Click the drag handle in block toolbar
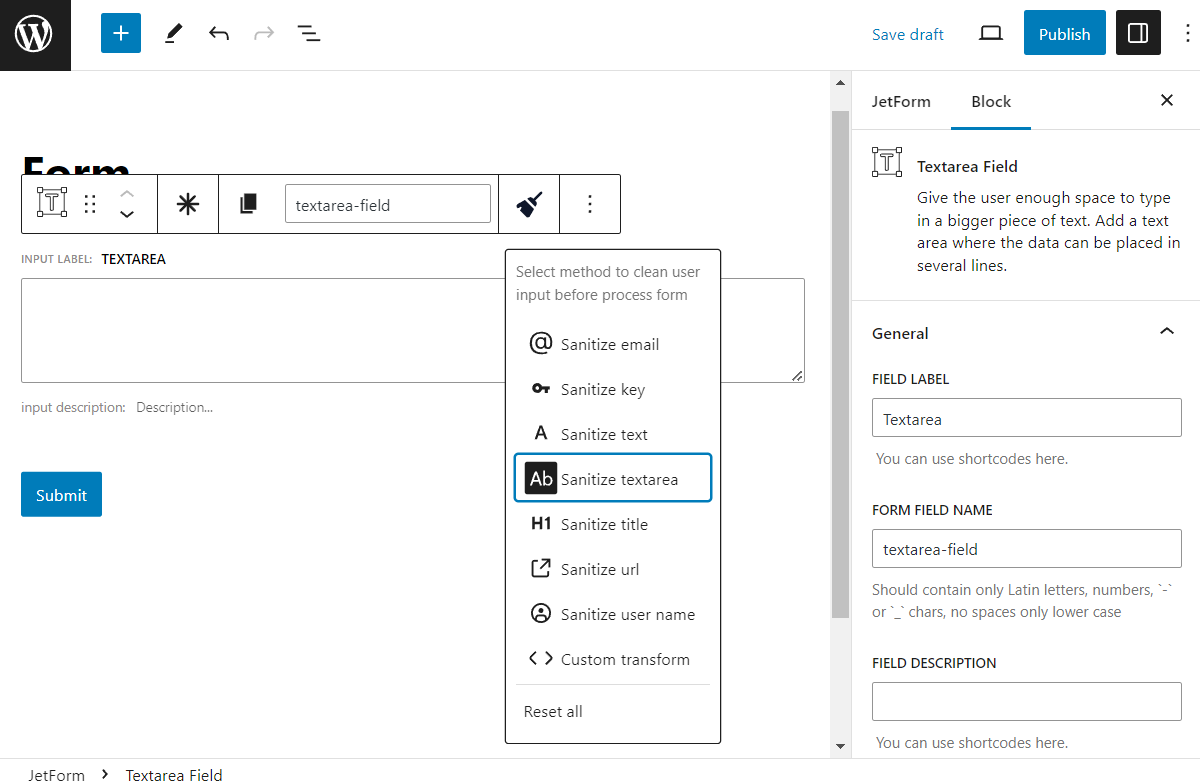Viewport: 1200px width, 784px height. (x=89, y=203)
